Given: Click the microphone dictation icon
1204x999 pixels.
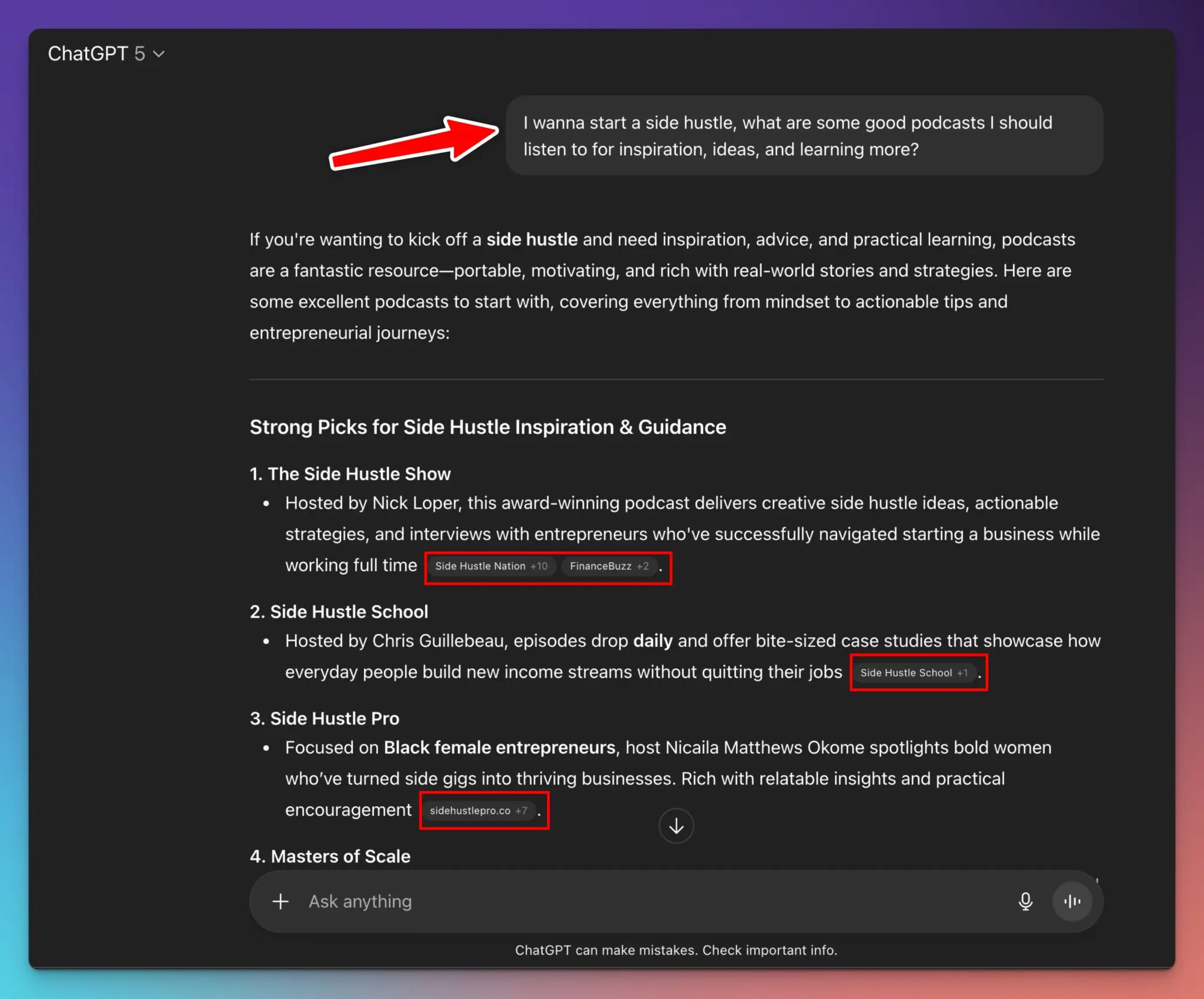Looking at the screenshot, I should coord(1025,901).
